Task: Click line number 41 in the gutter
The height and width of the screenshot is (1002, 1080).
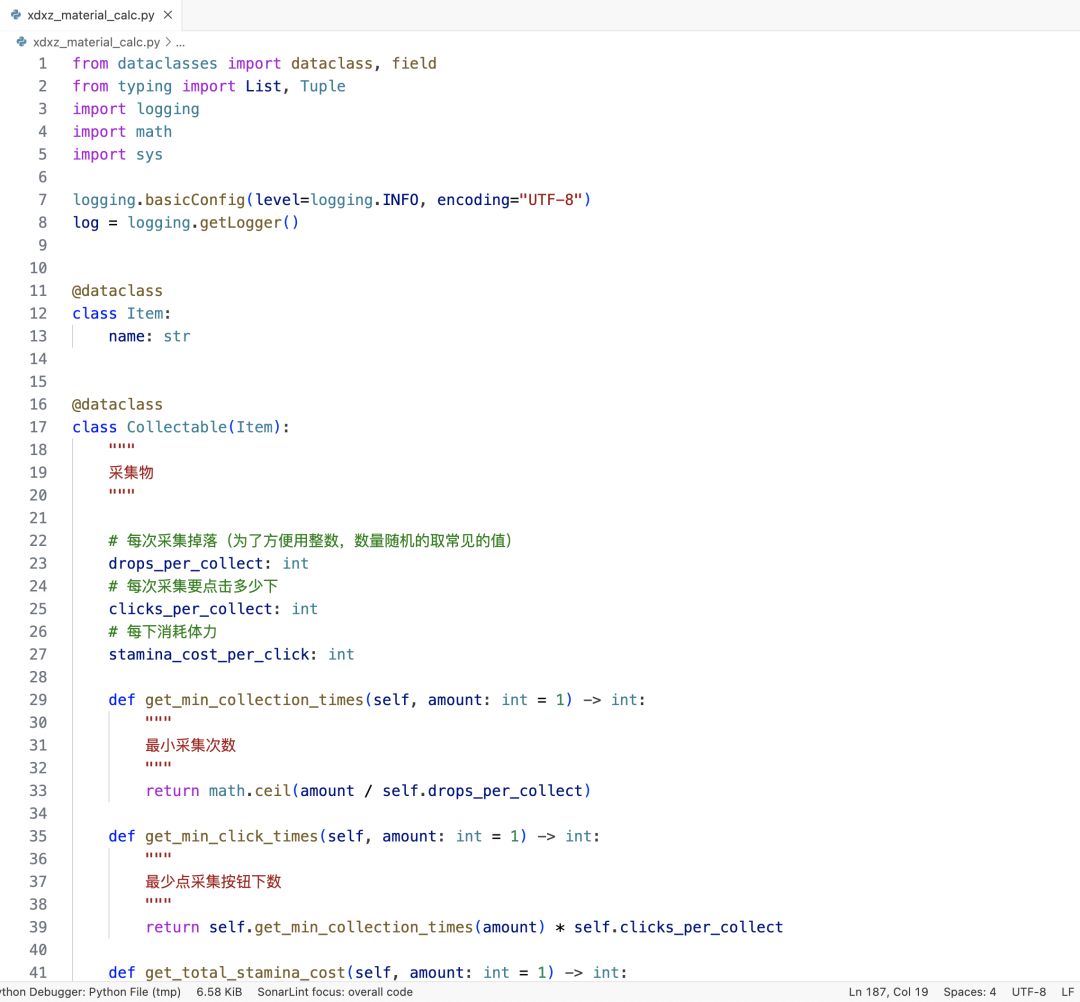Action: 39,972
